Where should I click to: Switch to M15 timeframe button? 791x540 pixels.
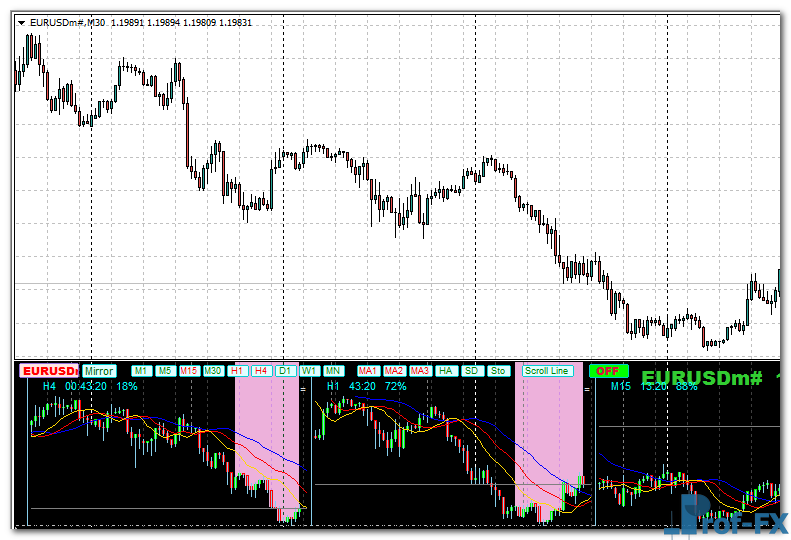pyautogui.click(x=189, y=371)
